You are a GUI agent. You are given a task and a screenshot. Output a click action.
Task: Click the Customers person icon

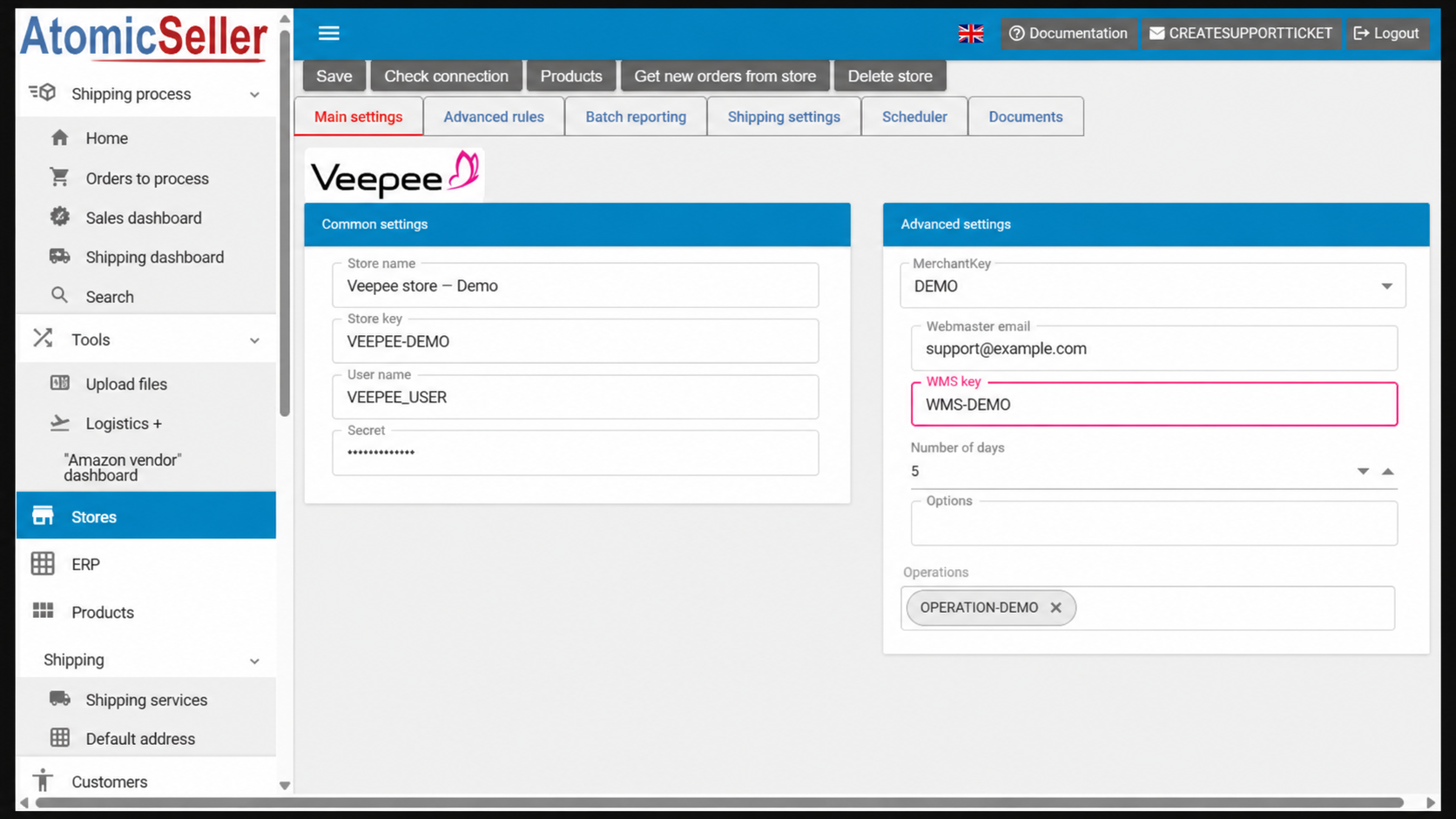(x=43, y=781)
